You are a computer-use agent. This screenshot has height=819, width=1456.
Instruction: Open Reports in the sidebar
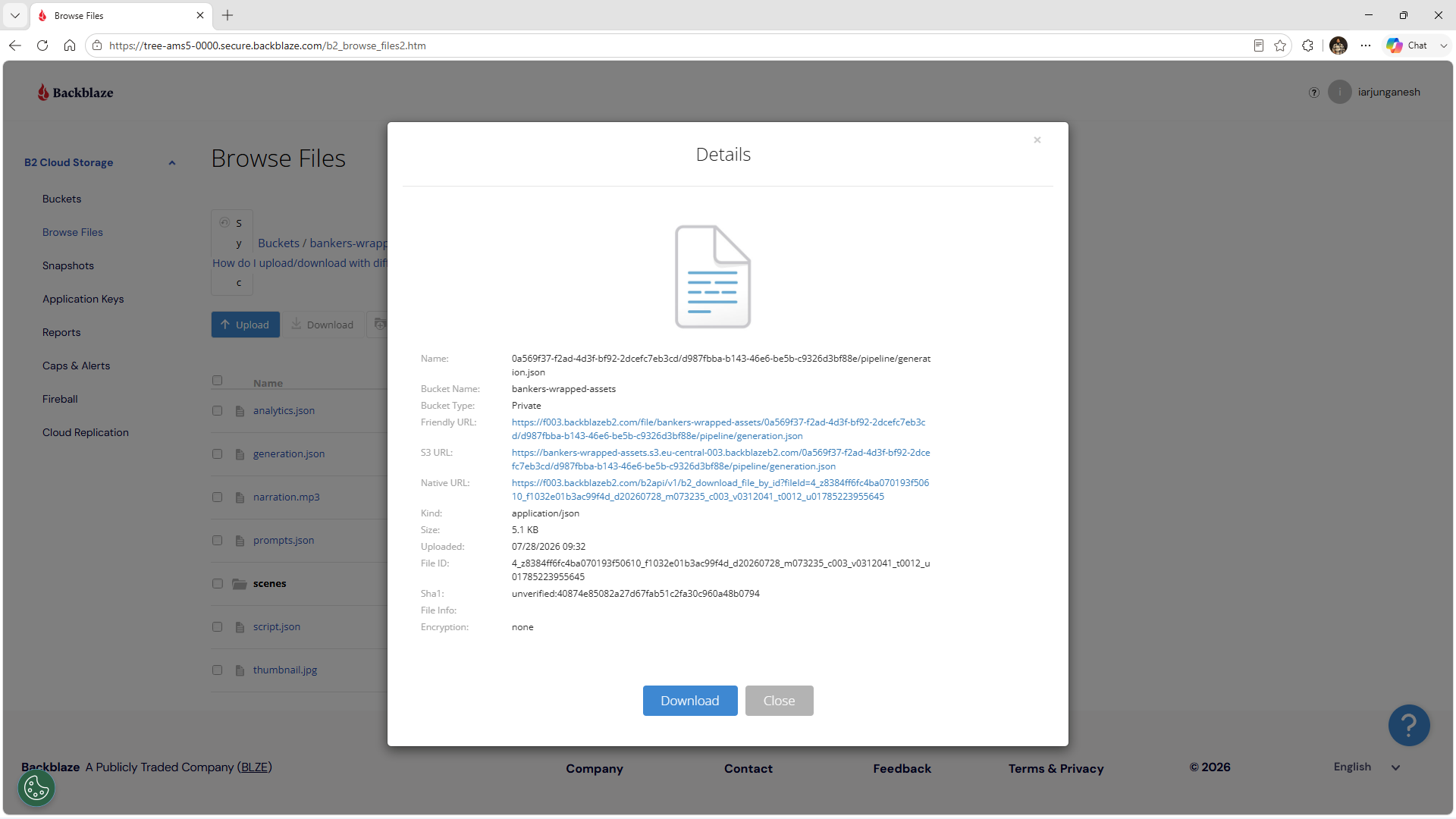61,332
